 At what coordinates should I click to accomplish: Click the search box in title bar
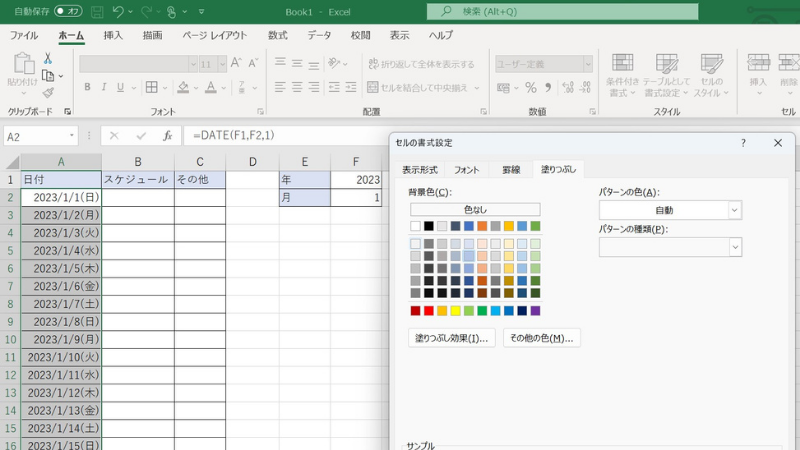pos(562,11)
